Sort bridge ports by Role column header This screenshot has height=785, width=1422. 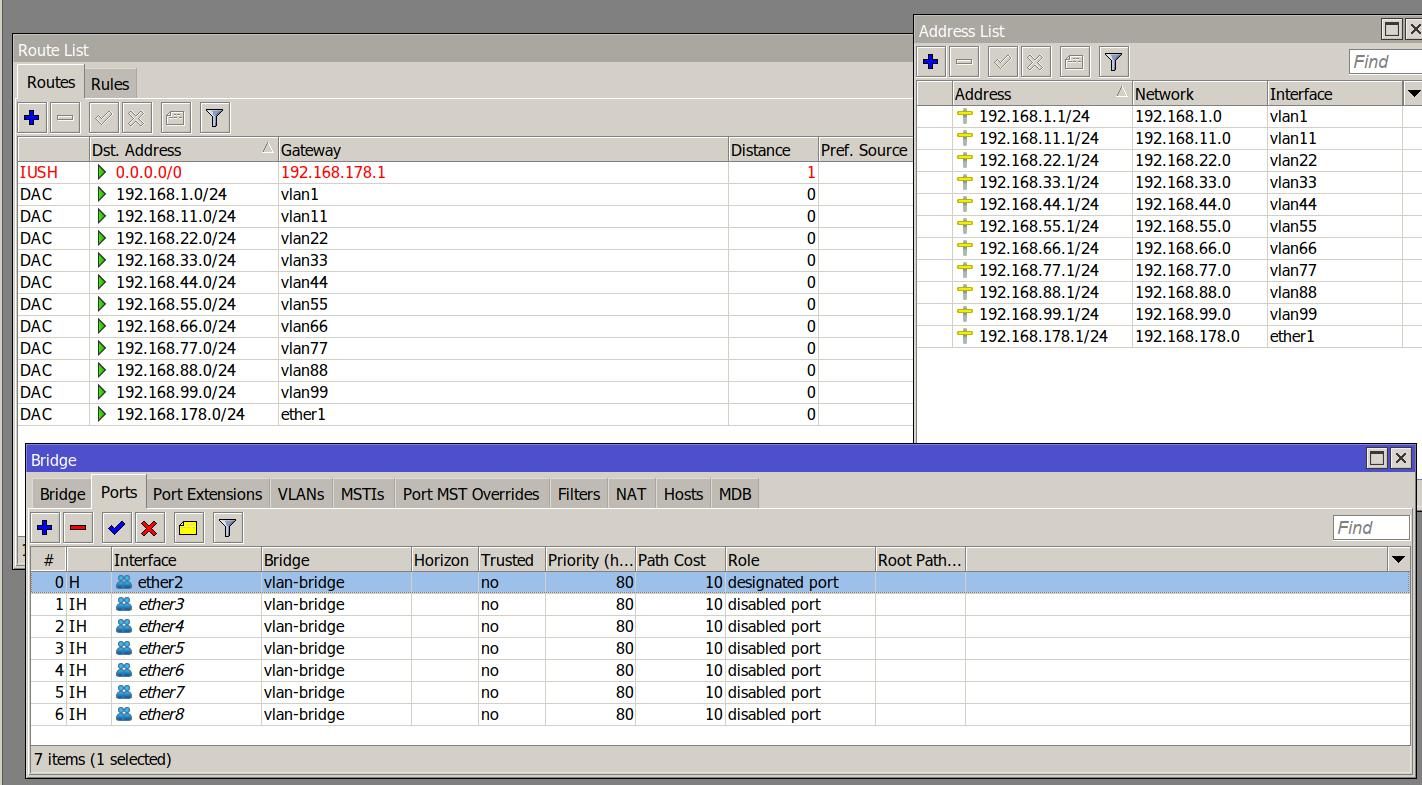coord(800,560)
